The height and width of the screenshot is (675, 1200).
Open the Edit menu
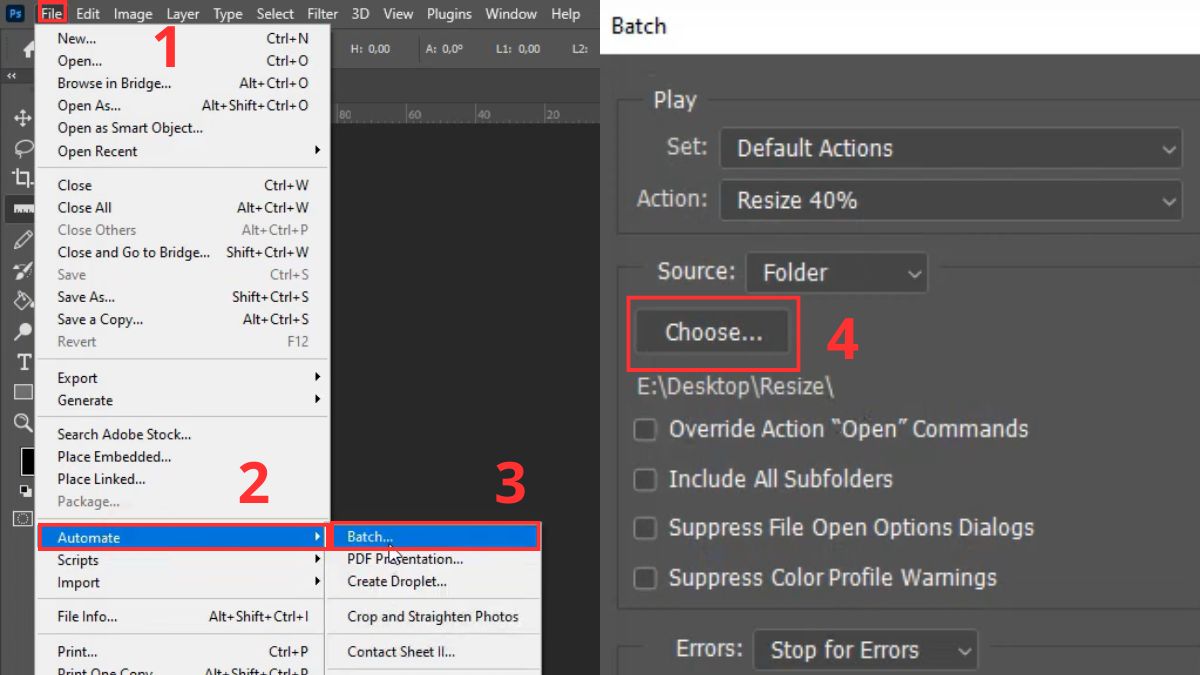(88, 14)
